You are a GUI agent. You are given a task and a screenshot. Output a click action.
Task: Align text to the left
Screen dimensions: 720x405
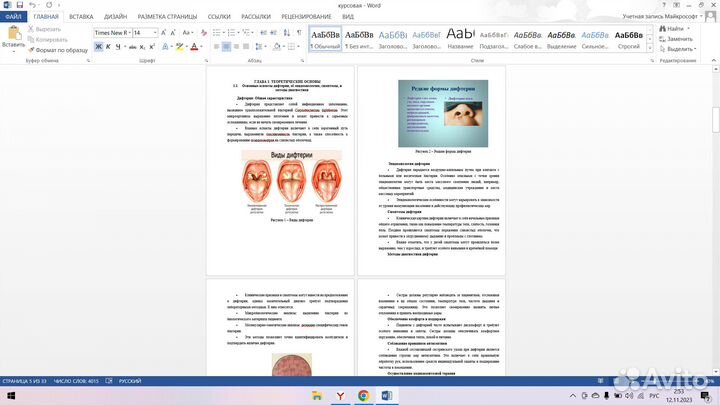(216, 47)
